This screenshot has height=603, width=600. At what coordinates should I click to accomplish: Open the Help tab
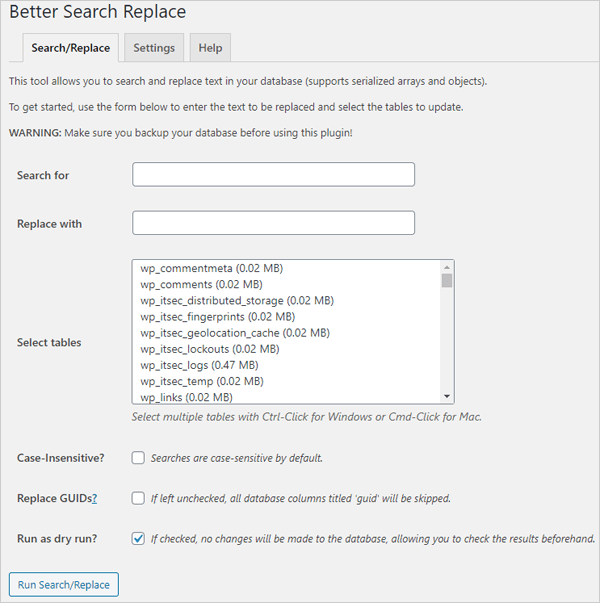(210, 48)
